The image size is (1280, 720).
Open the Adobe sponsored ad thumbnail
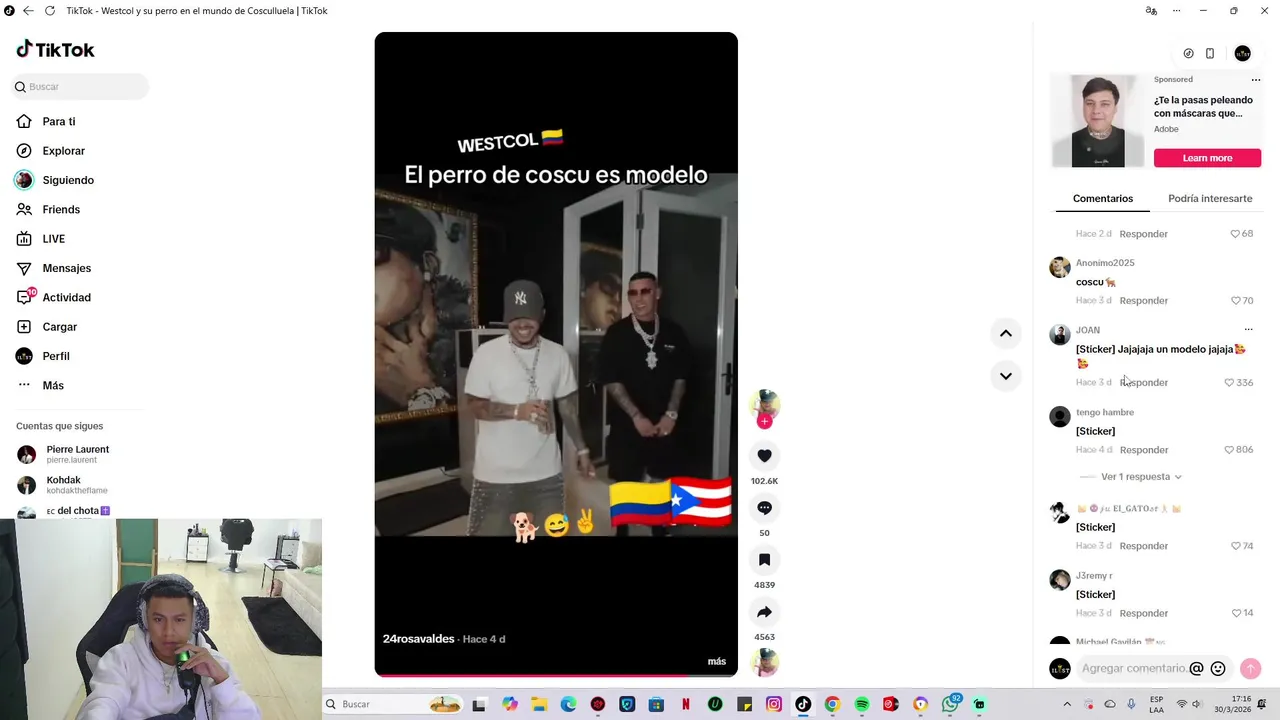pyautogui.click(x=1098, y=121)
